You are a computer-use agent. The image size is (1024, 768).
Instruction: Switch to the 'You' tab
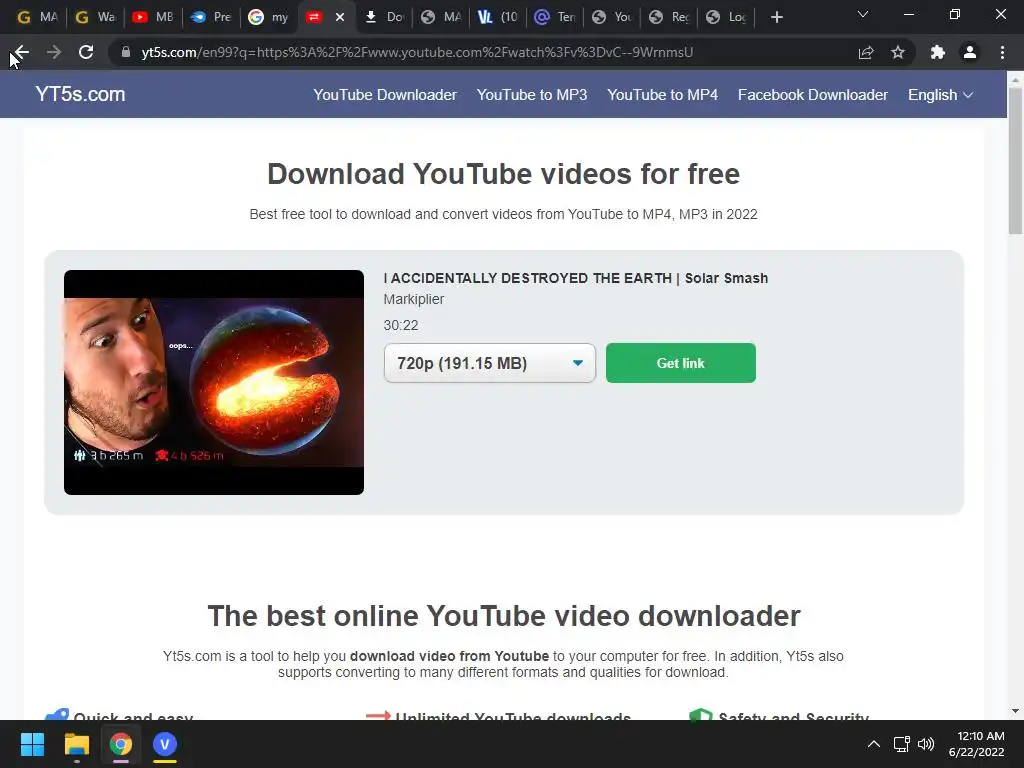[612, 17]
